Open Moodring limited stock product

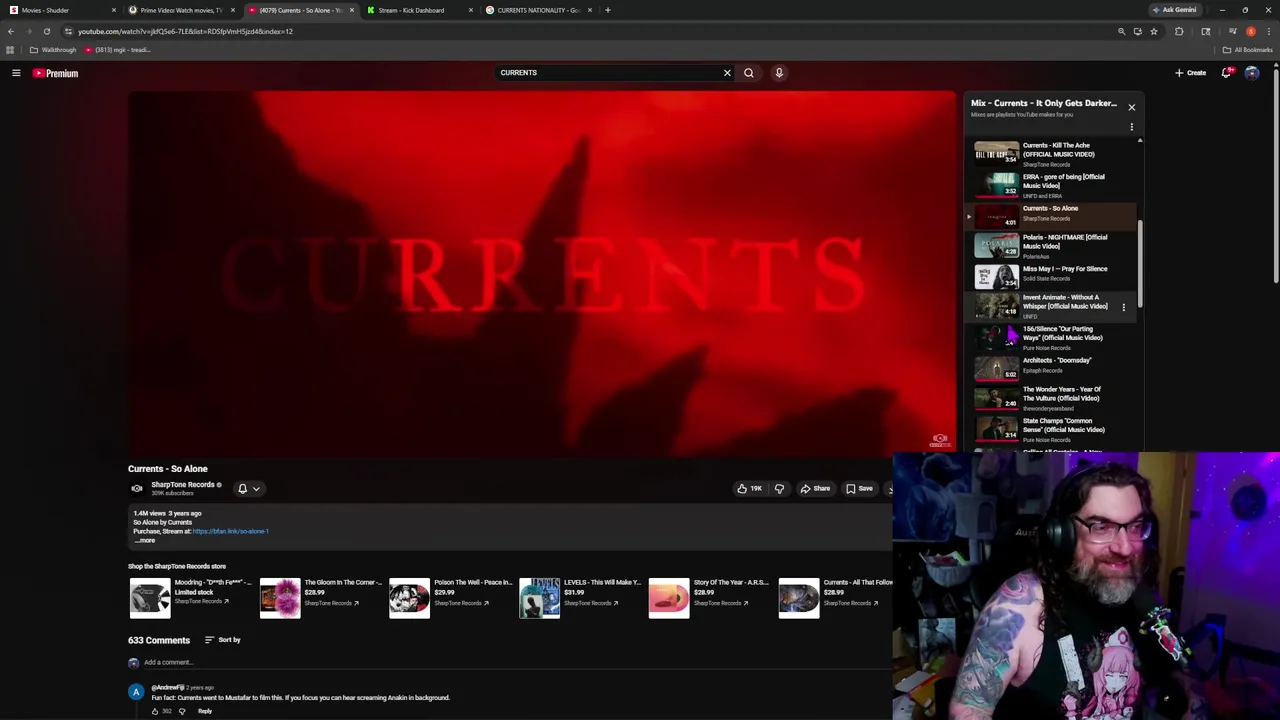[x=189, y=597]
